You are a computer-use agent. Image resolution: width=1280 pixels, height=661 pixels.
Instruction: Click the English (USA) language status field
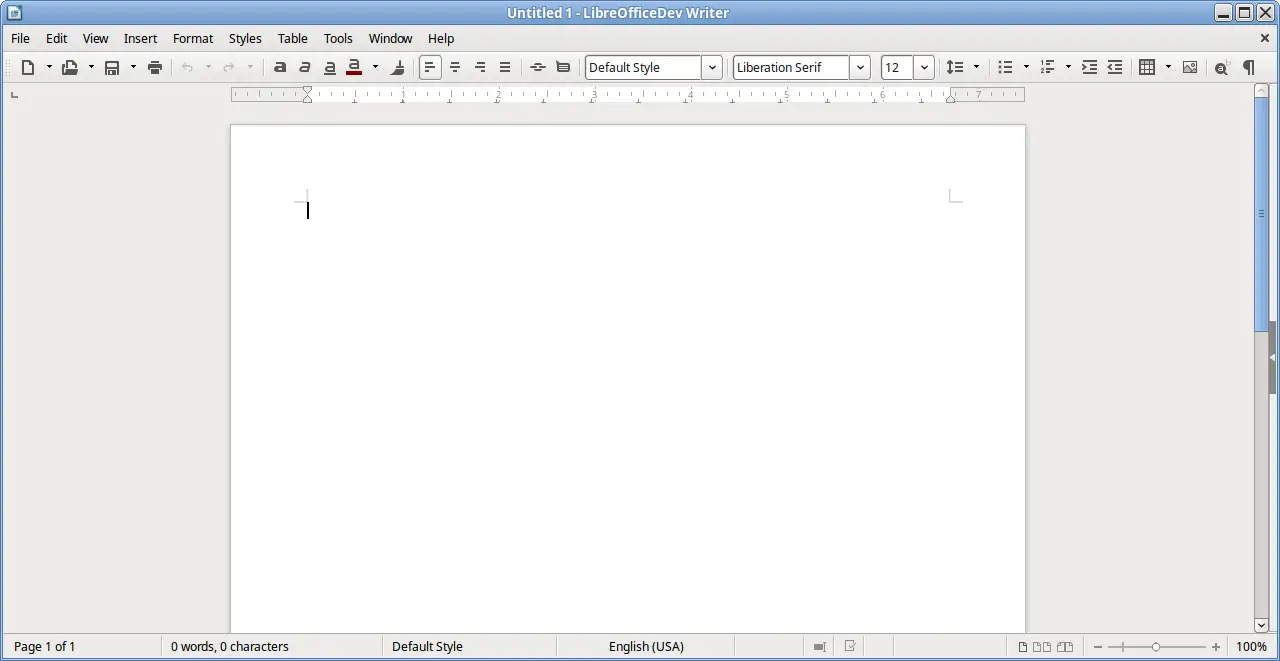646,646
